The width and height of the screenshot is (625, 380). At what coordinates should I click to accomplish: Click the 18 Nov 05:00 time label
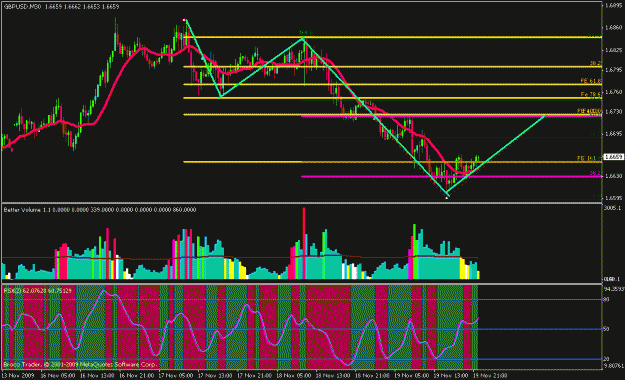(x=294, y=376)
